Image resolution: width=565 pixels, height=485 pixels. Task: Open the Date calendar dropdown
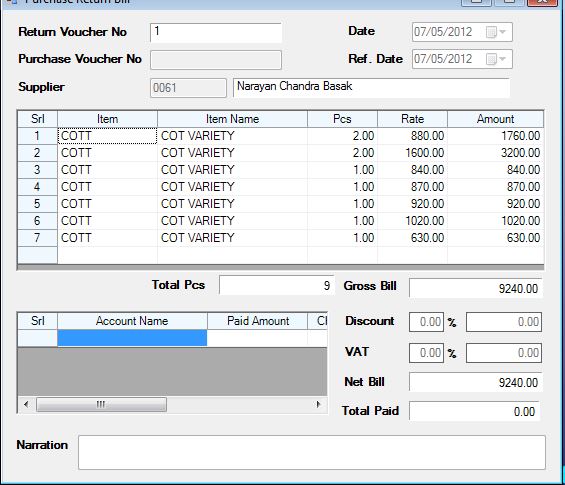[496, 32]
